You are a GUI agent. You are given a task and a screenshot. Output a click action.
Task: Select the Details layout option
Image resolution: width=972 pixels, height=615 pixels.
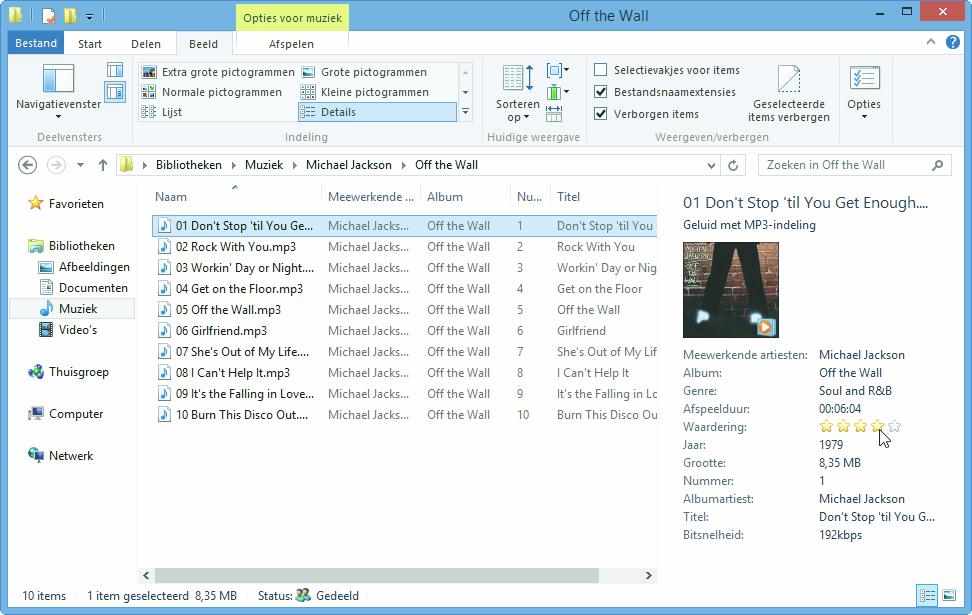click(x=378, y=112)
